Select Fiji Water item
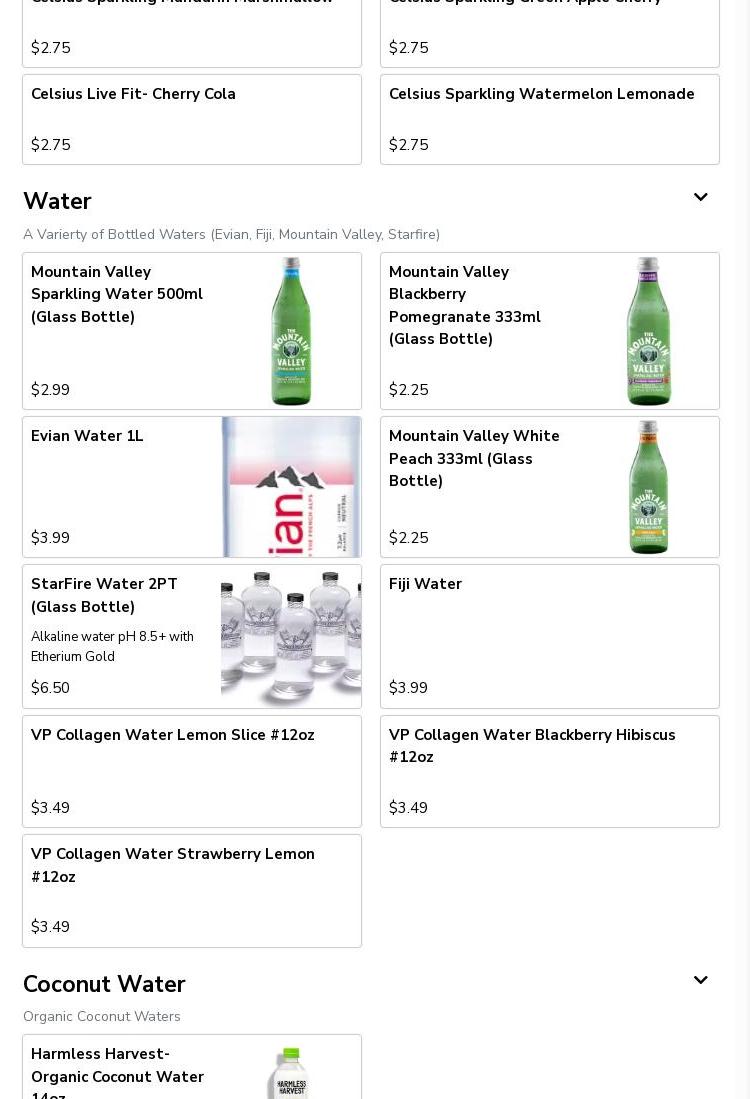Viewport: 750px width, 1099px height. (x=550, y=636)
